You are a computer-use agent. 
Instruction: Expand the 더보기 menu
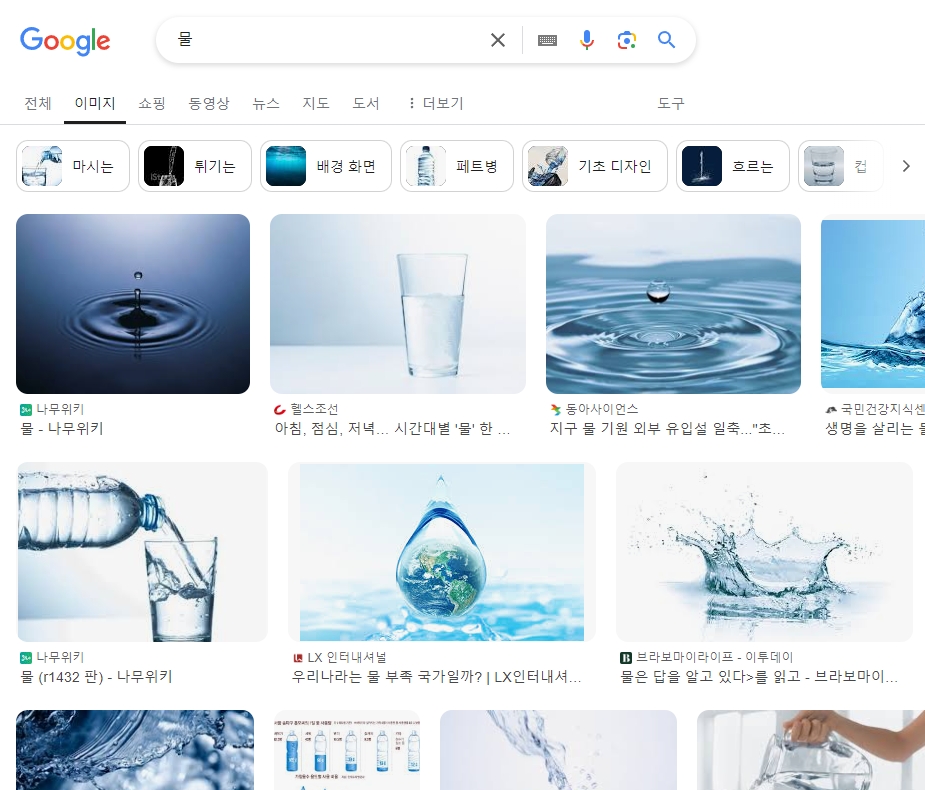click(x=436, y=103)
